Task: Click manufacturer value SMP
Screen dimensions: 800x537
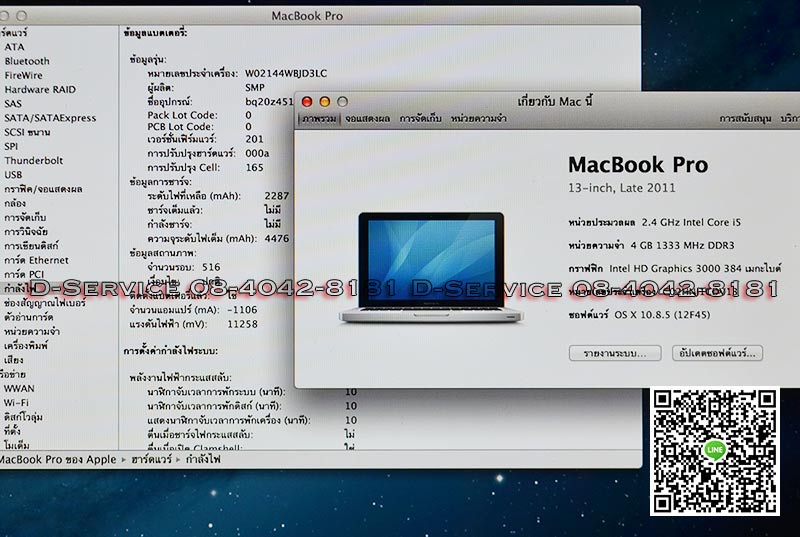Action: pos(255,88)
